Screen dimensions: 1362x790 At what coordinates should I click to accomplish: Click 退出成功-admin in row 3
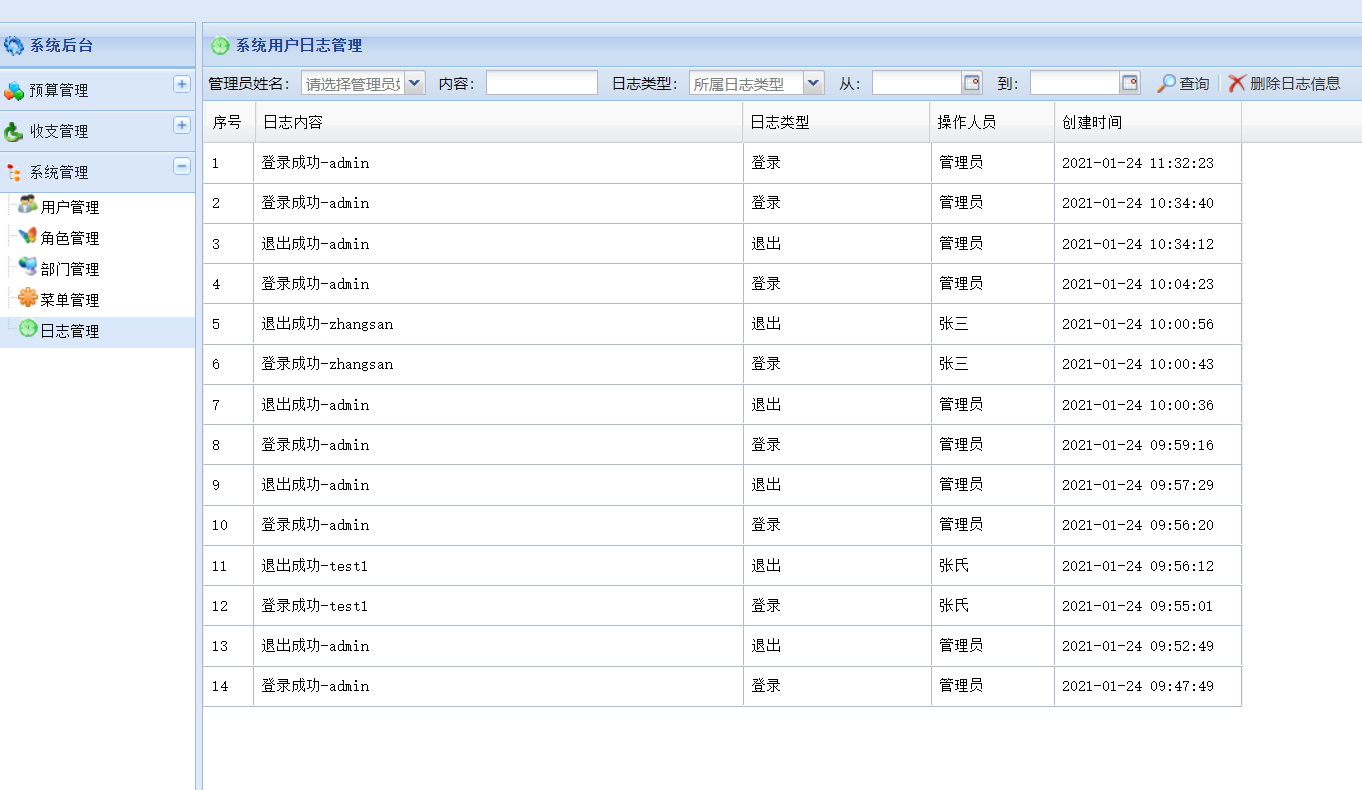coord(315,244)
